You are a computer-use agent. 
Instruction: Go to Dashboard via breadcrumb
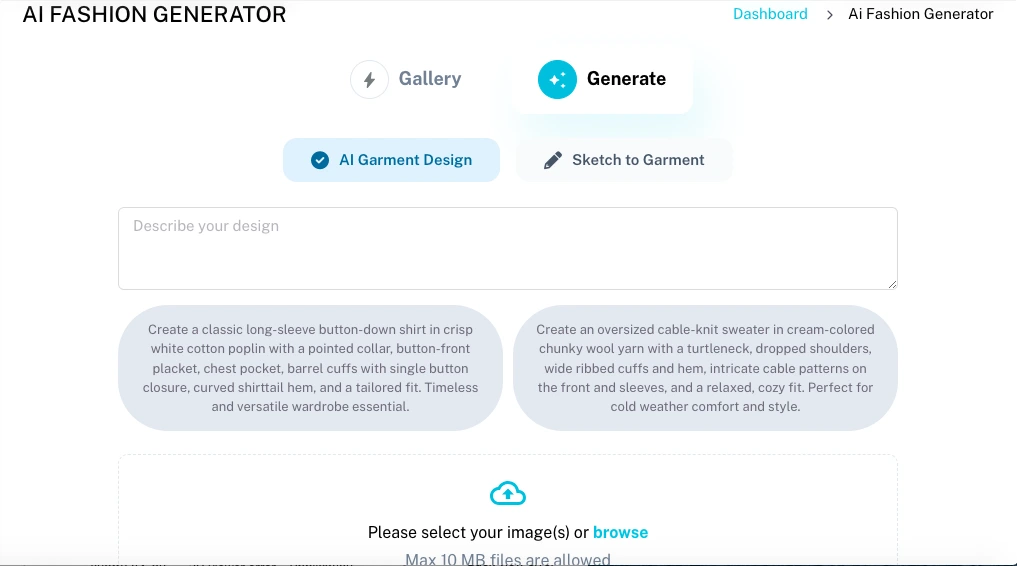pyautogui.click(x=770, y=14)
